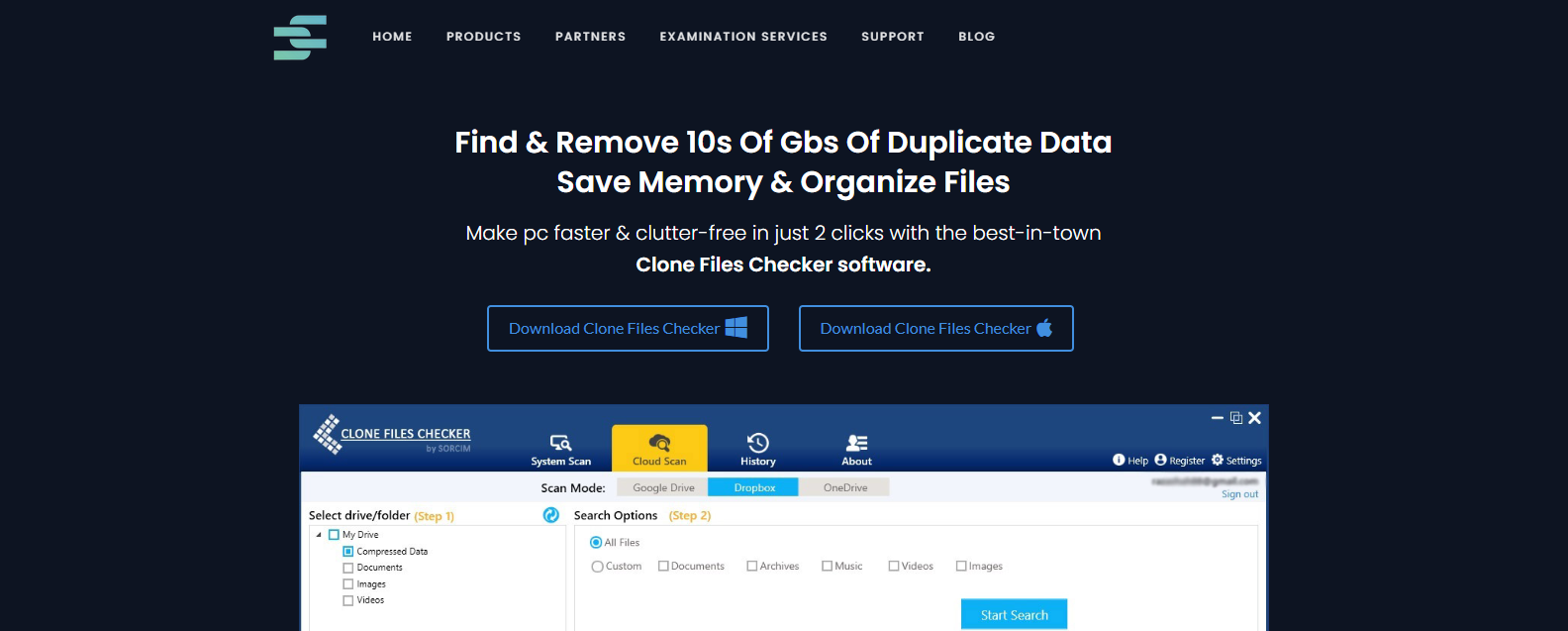The image size is (1568, 631).
Task: Select the Cloud Scan tab icon
Action: (659, 443)
